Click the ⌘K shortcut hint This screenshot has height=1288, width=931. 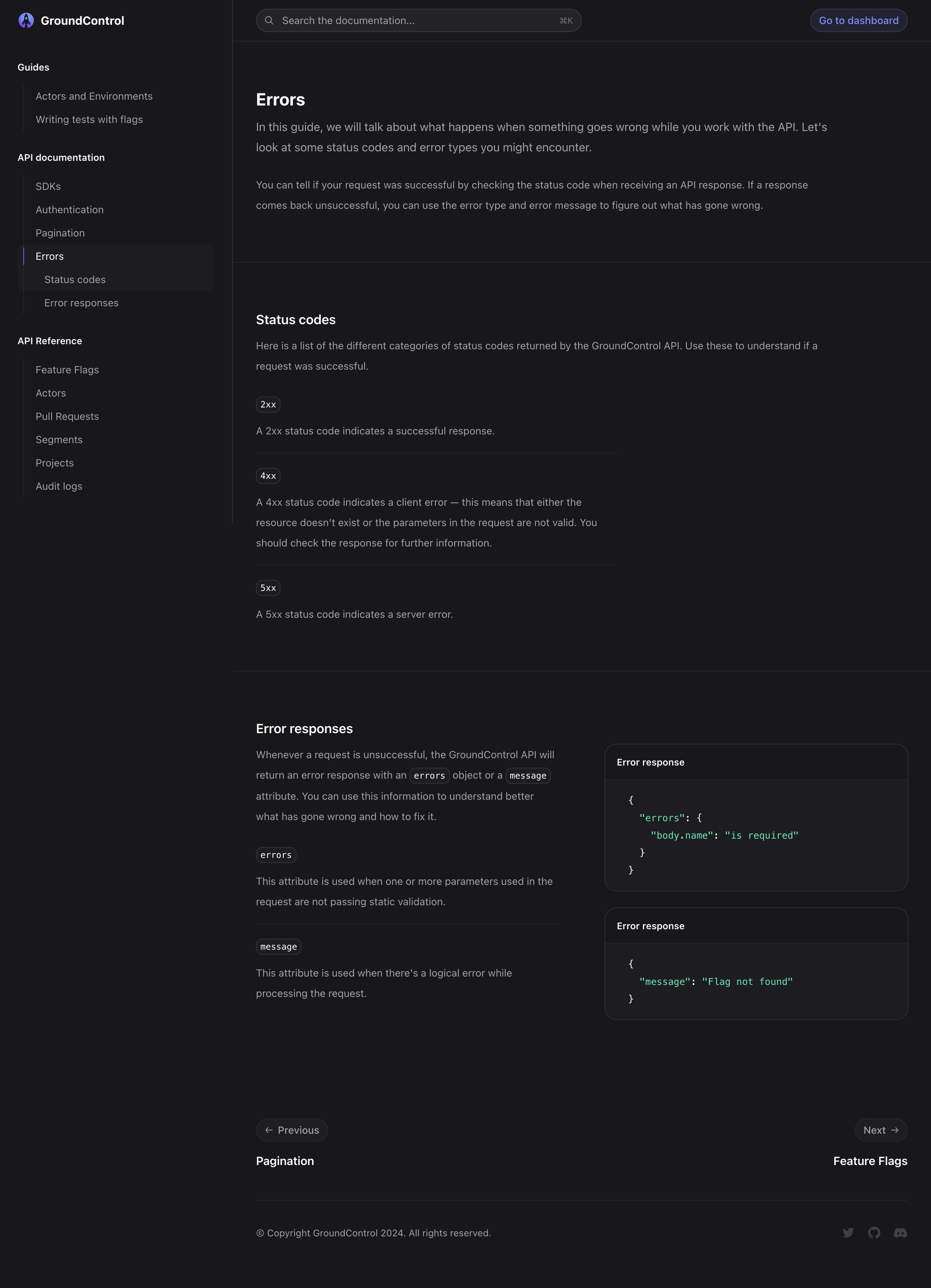(566, 20)
